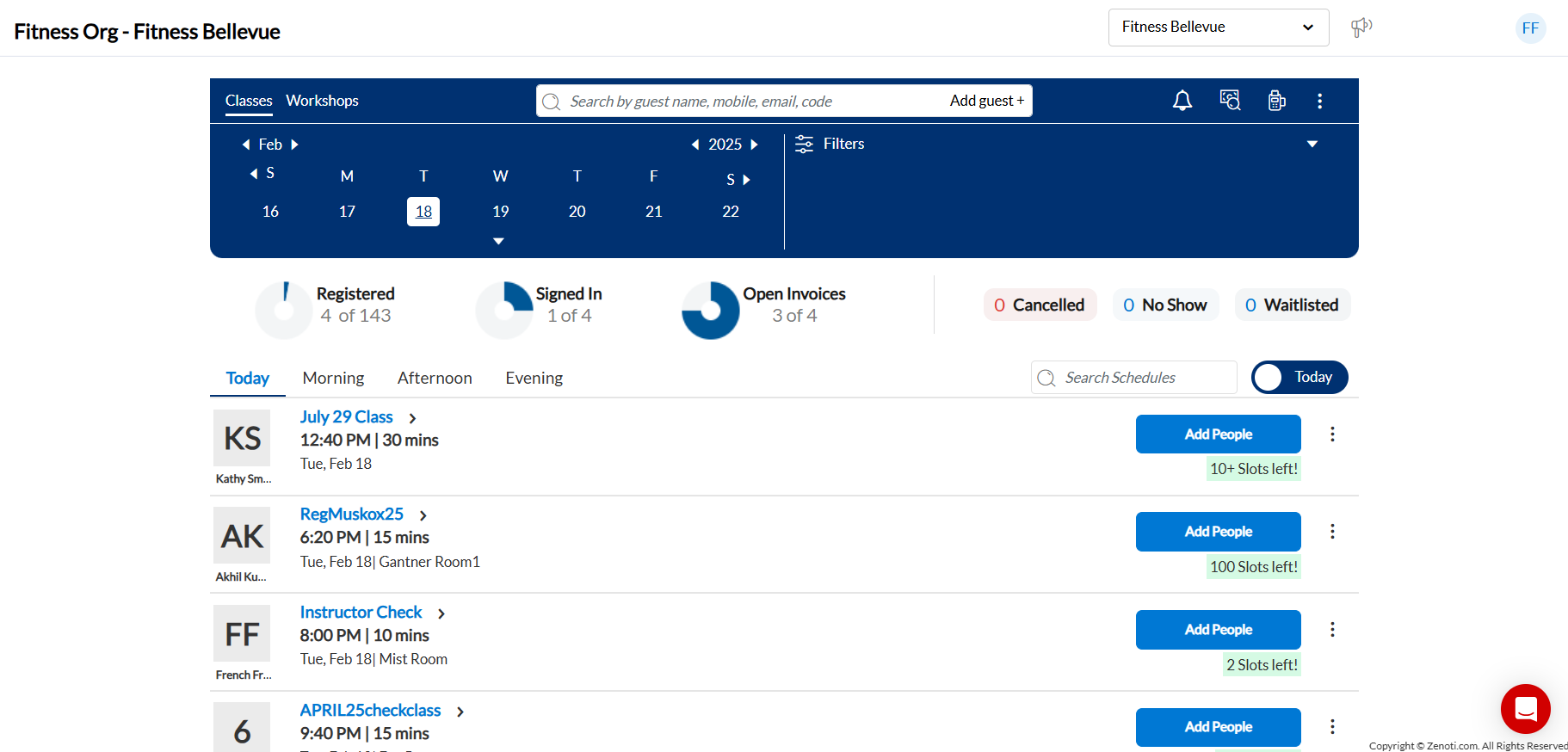The image size is (1568, 752).
Task: Click chevron next to July 29 Class
Action: click(413, 418)
